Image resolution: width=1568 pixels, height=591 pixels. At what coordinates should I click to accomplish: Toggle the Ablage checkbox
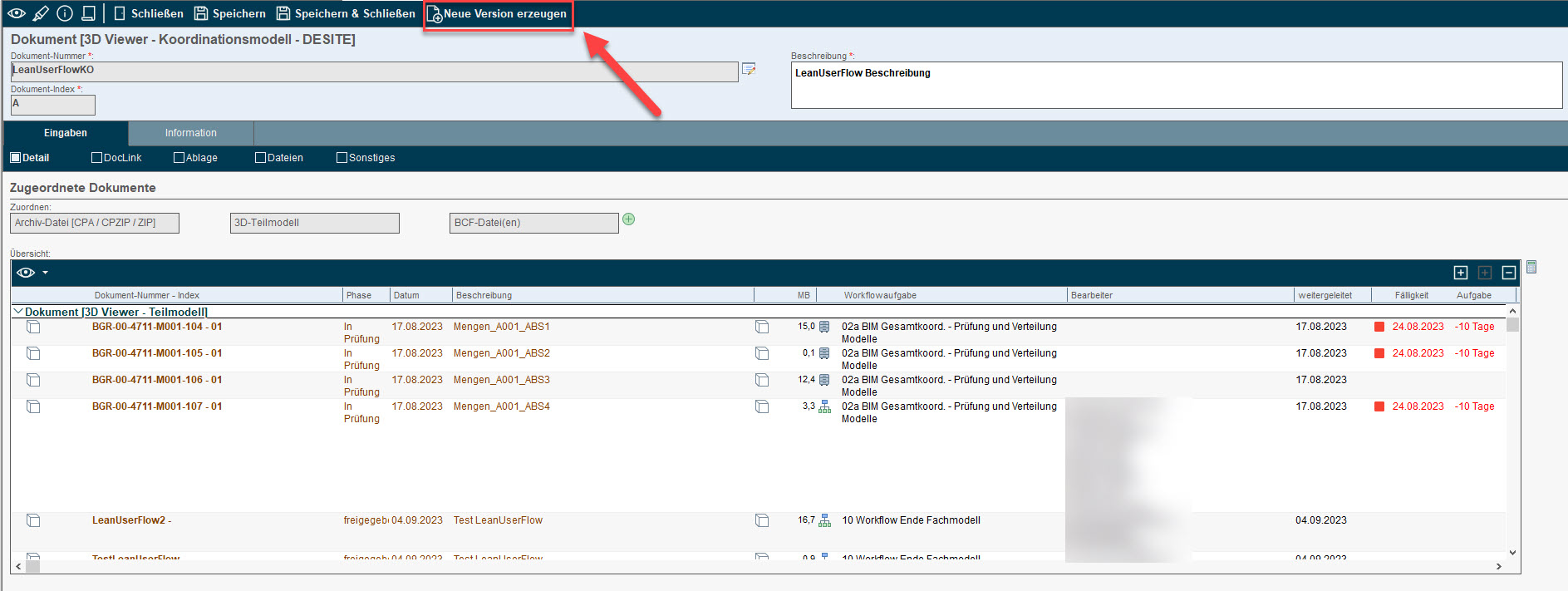point(179,158)
